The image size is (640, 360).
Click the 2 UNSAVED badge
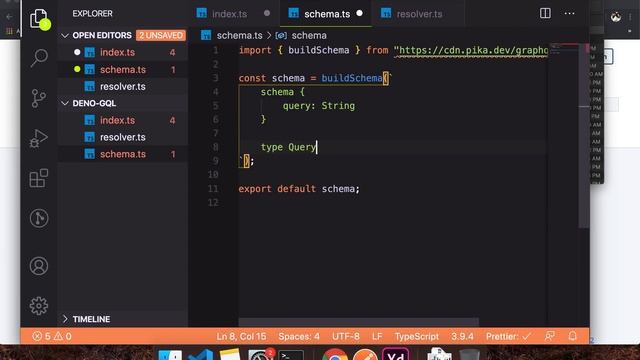pos(161,36)
